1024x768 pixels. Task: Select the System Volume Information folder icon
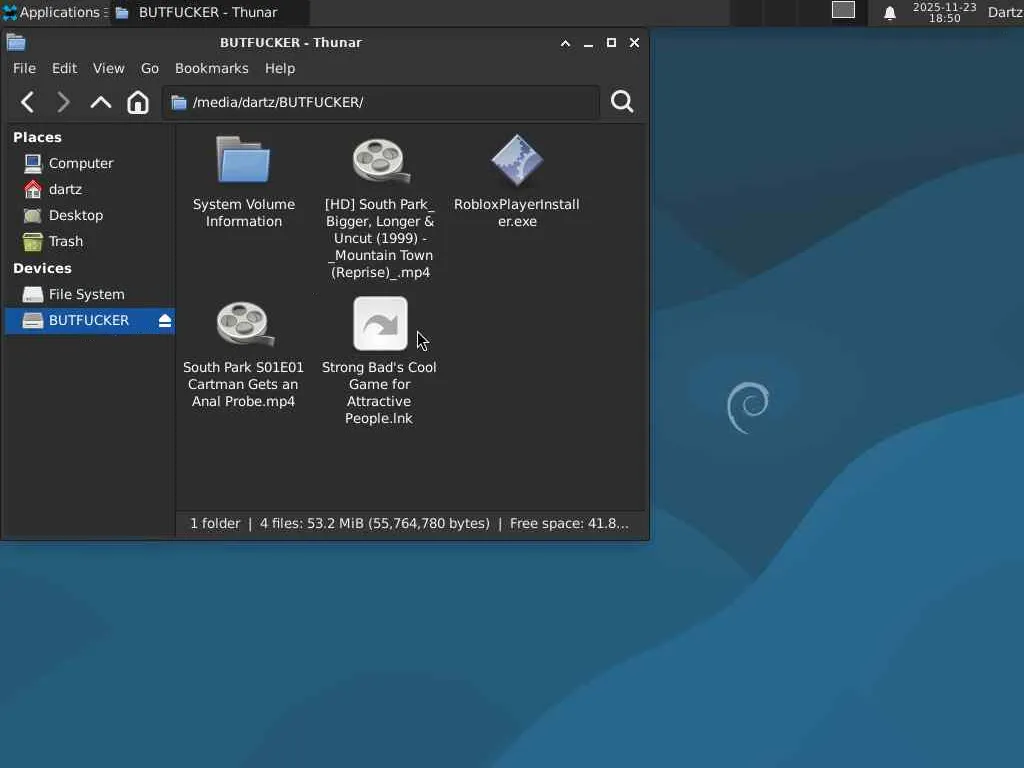point(243,159)
